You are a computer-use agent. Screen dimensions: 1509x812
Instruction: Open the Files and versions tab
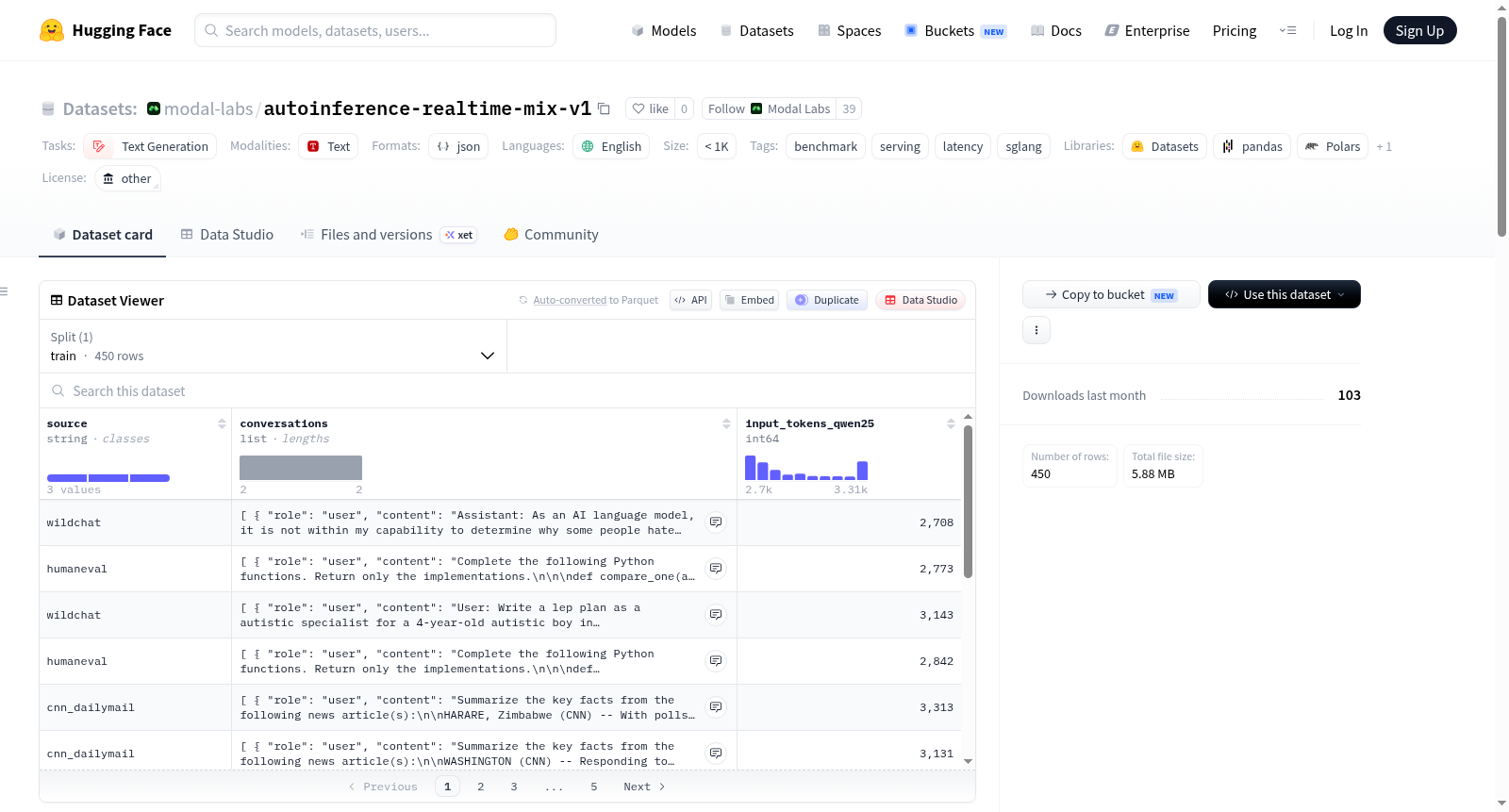pos(389,235)
